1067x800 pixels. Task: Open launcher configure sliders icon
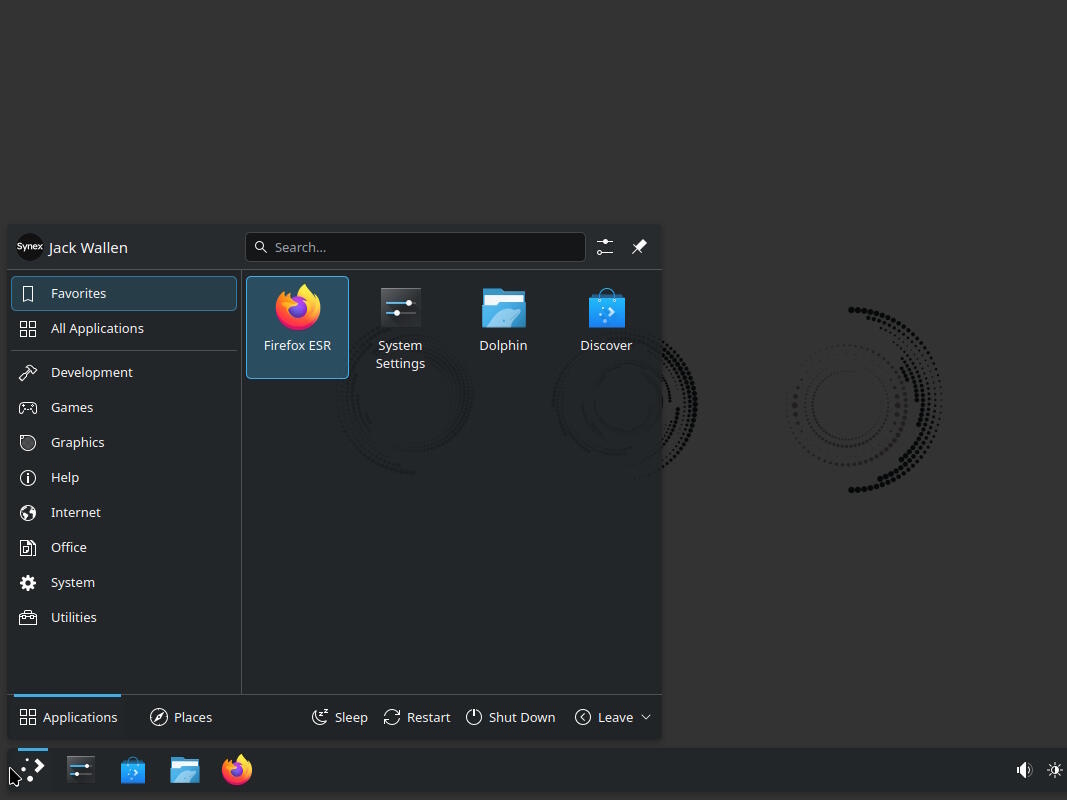(x=605, y=247)
